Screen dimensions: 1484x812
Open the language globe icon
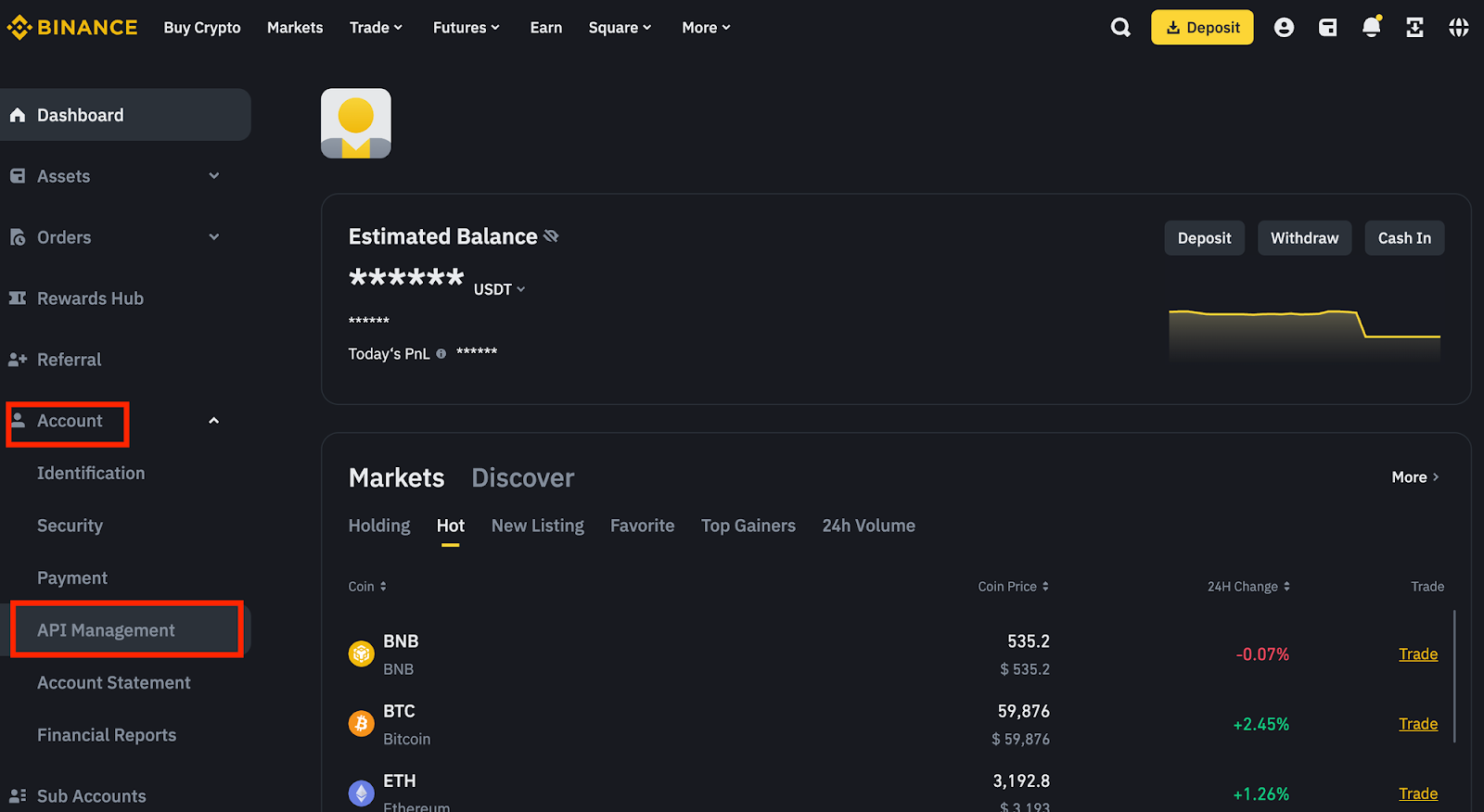tap(1459, 28)
